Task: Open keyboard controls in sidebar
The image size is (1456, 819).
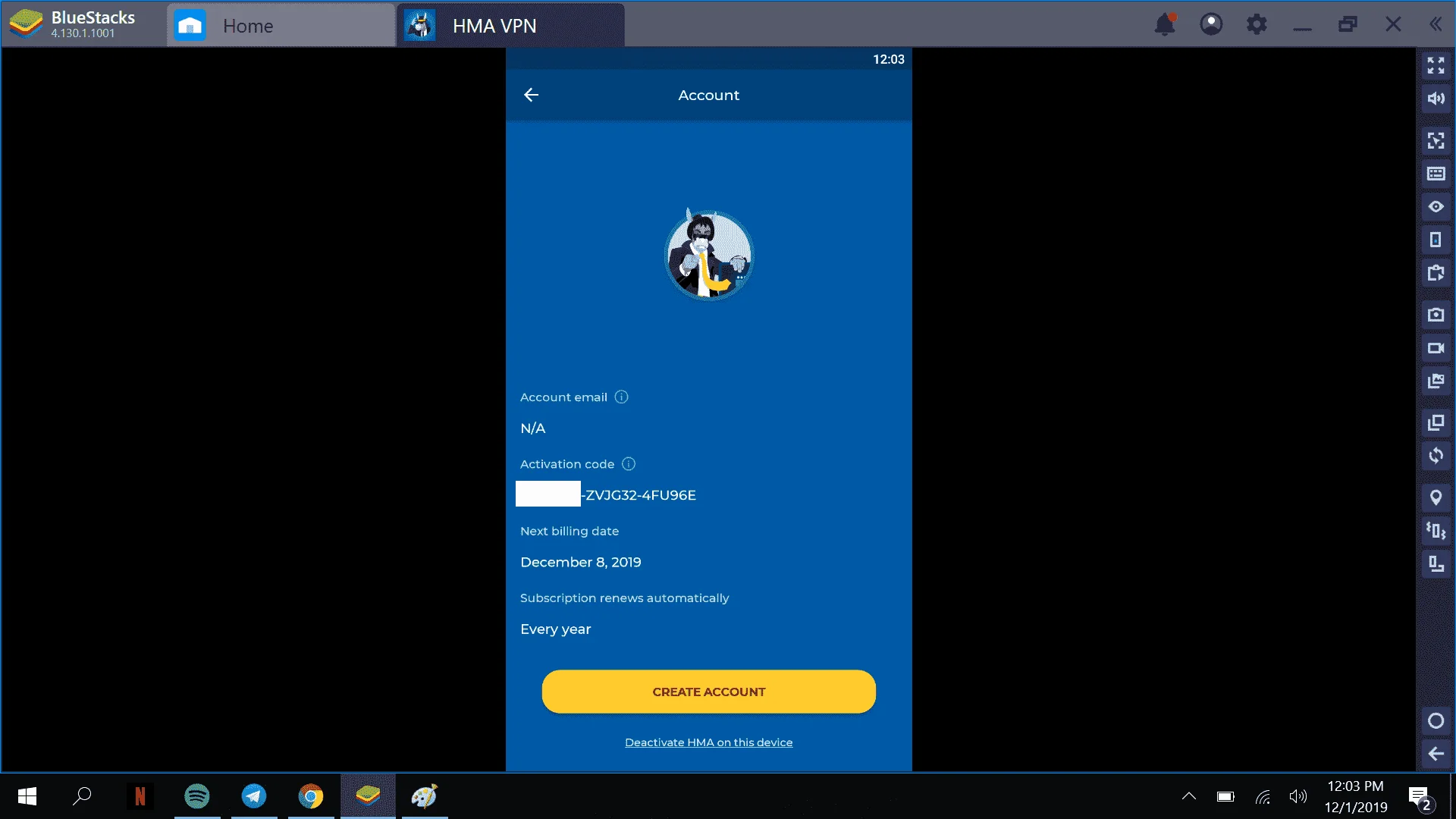Action: [x=1436, y=174]
